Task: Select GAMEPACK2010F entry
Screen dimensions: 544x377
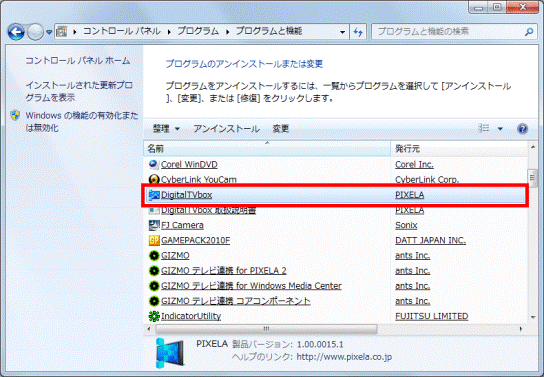Action: click(195, 240)
